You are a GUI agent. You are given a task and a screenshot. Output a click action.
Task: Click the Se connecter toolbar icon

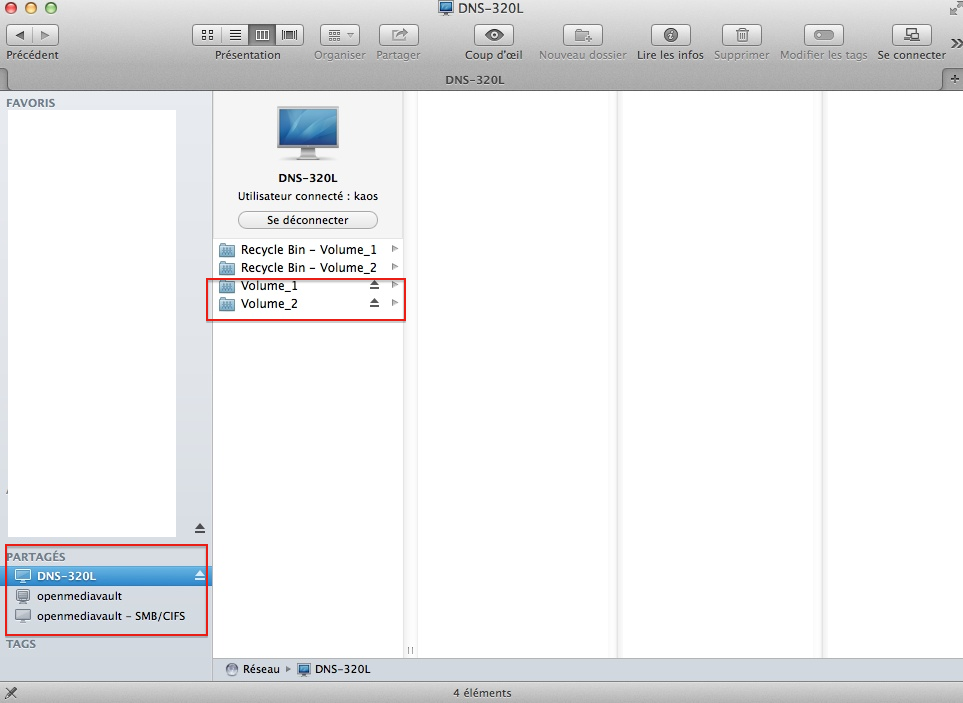click(911, 35)
